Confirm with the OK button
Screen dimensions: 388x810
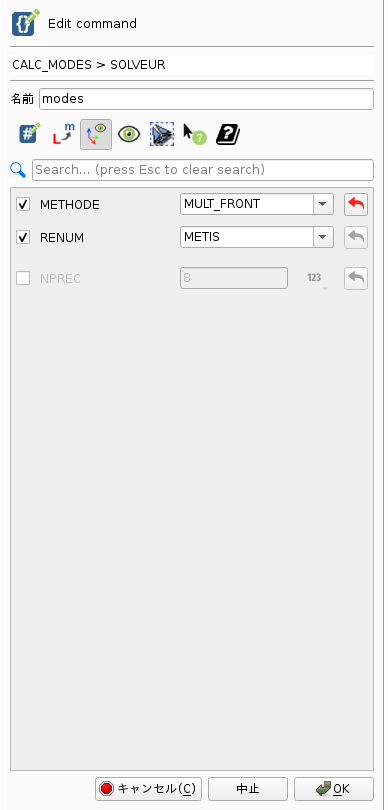(x=334, y=789)
